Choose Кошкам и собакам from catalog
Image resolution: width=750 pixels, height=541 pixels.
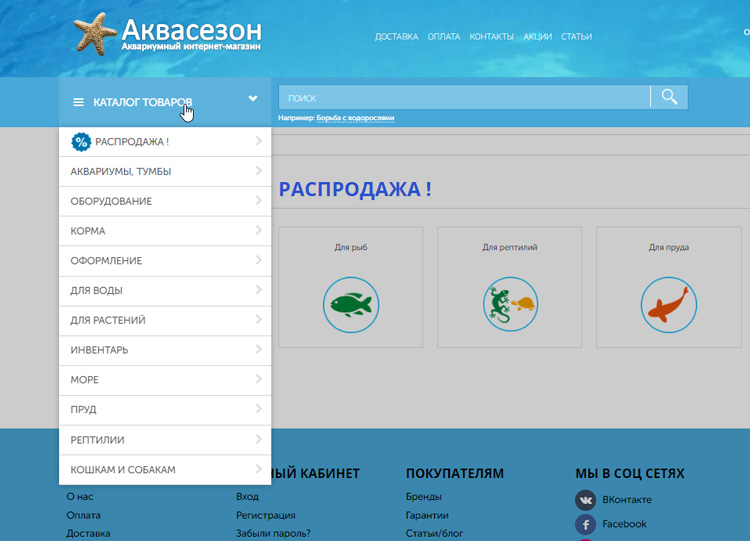tap(122, 470)
